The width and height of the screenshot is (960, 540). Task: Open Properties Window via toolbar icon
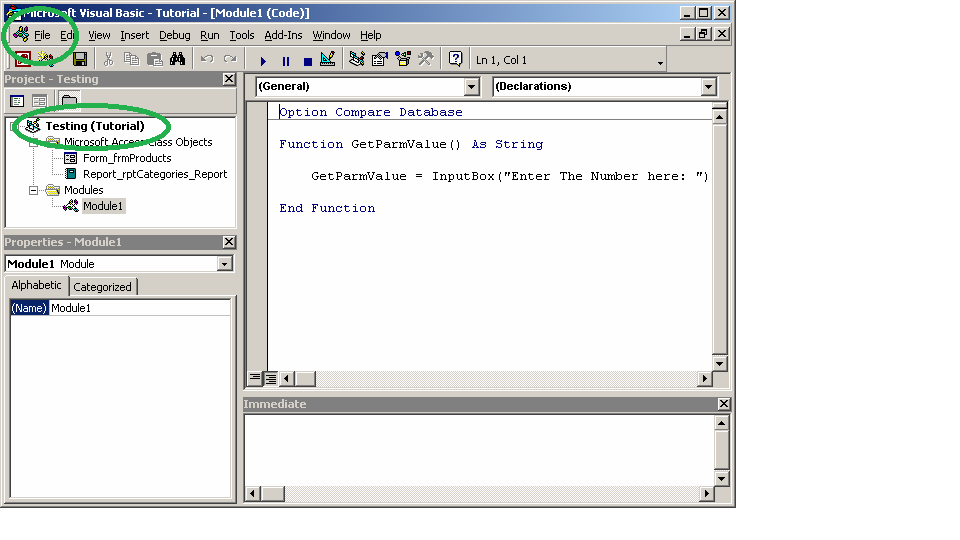[380, 59]
